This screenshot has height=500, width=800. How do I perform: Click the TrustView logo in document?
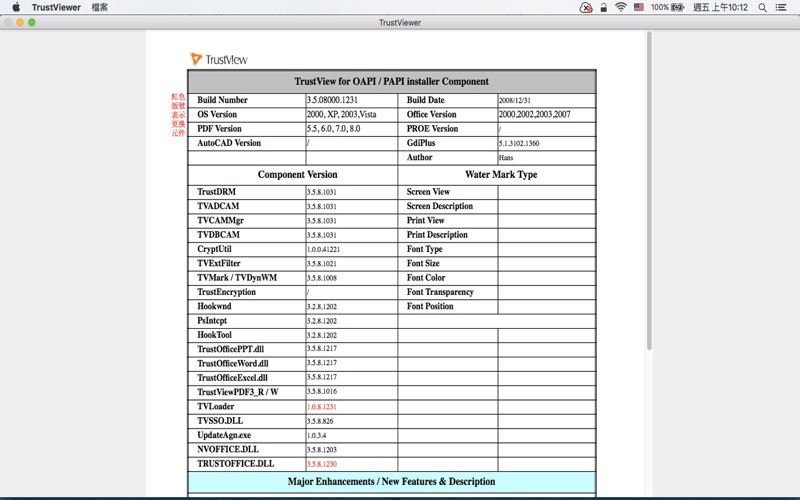pyautogui.click(x=218, y=59)
